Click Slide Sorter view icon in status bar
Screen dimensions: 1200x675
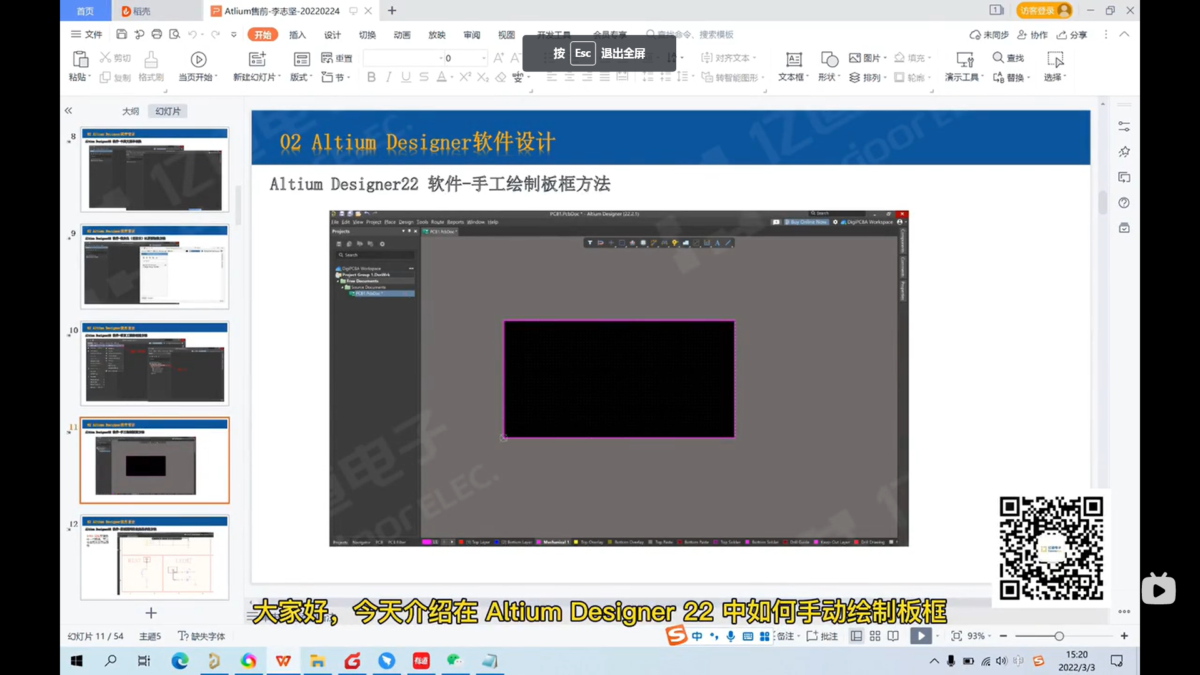click(x=875, y=636)
